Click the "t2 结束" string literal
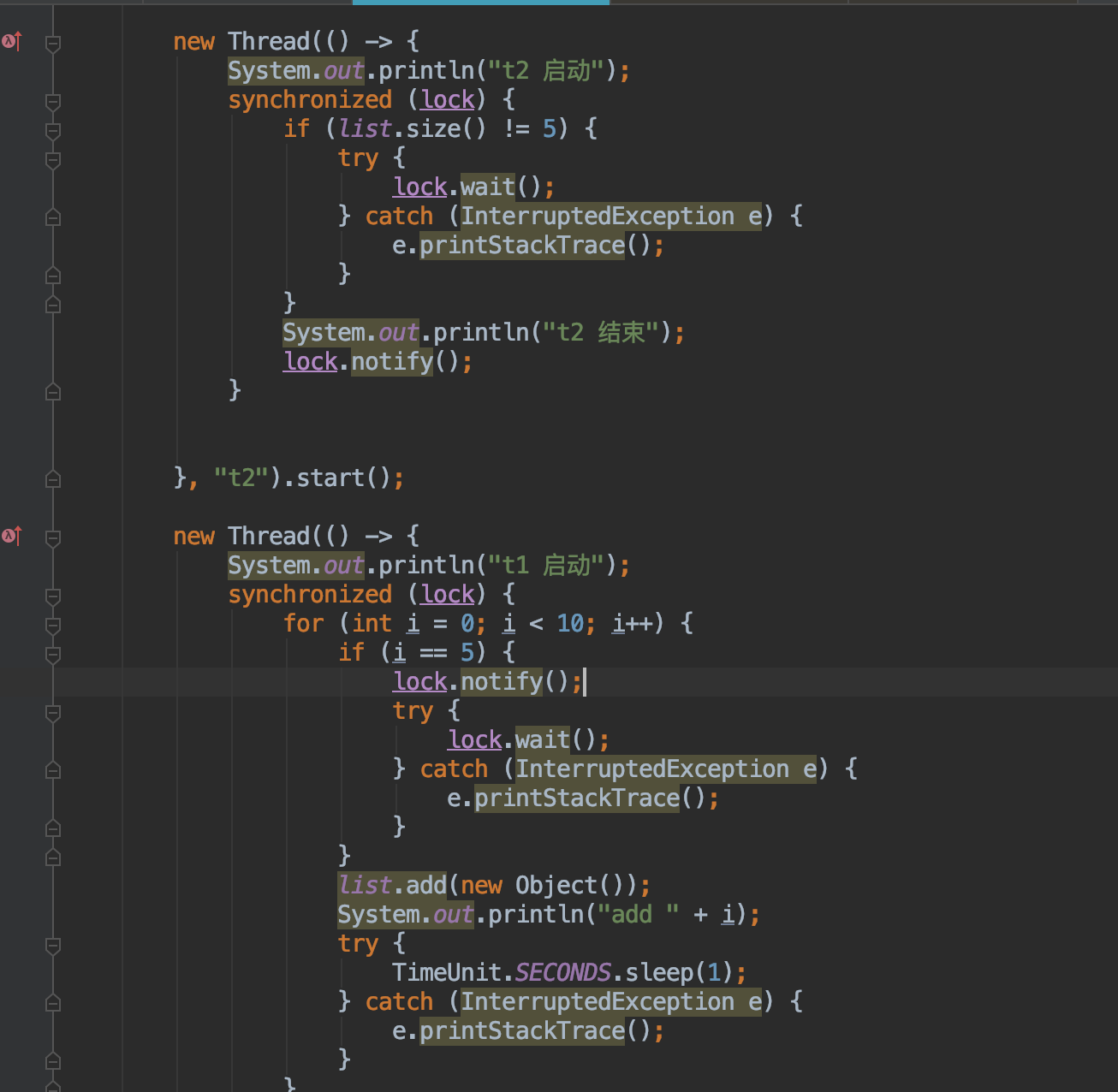This screenshot has height=1092, width=1118. [x=602, y=332]
